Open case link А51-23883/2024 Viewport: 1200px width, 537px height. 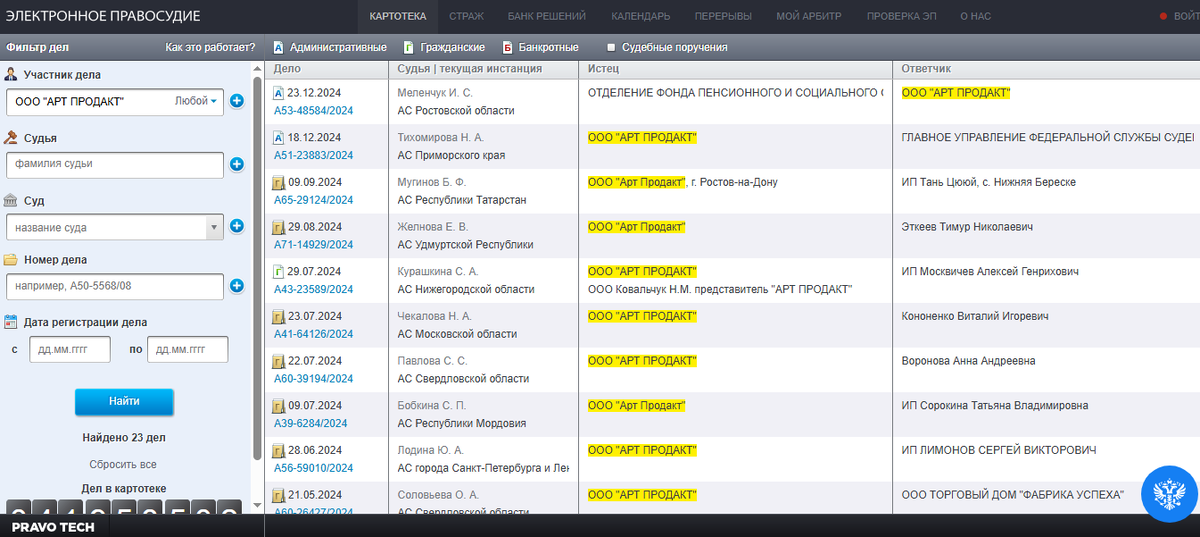pyautogui.click(x=314, y=155)
